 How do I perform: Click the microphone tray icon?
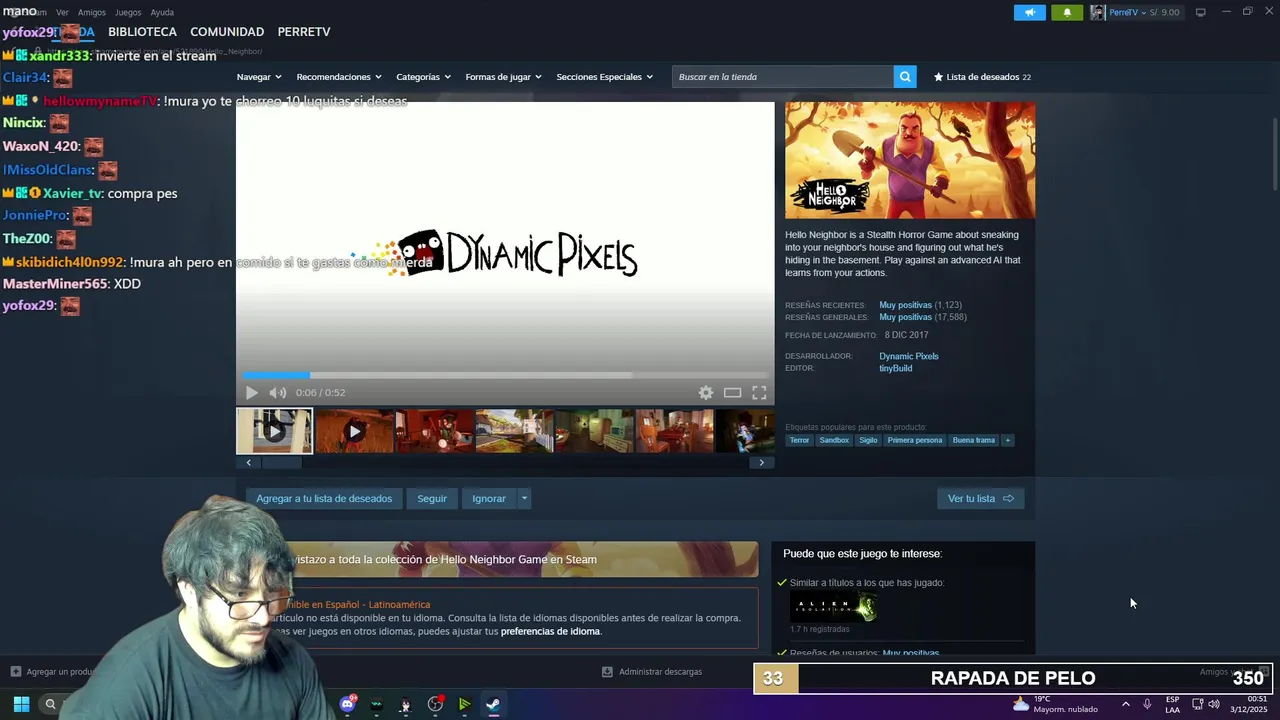1147,704
